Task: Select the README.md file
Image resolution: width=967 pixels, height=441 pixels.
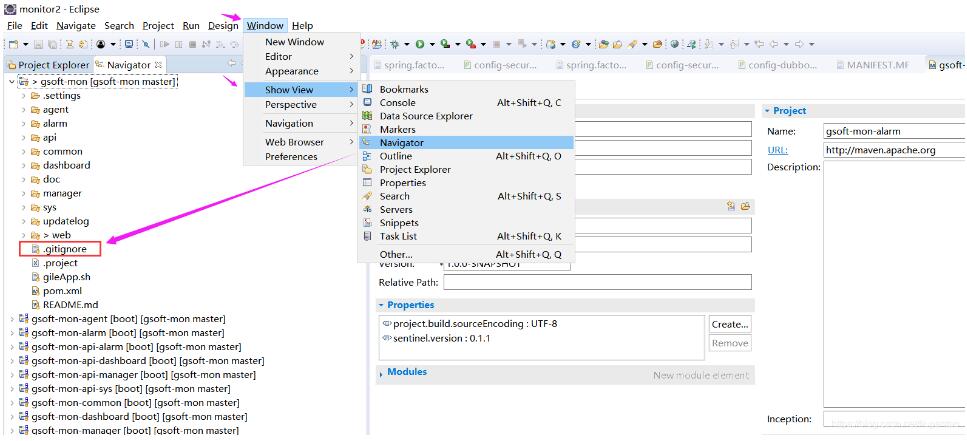Action: point(65,305)
